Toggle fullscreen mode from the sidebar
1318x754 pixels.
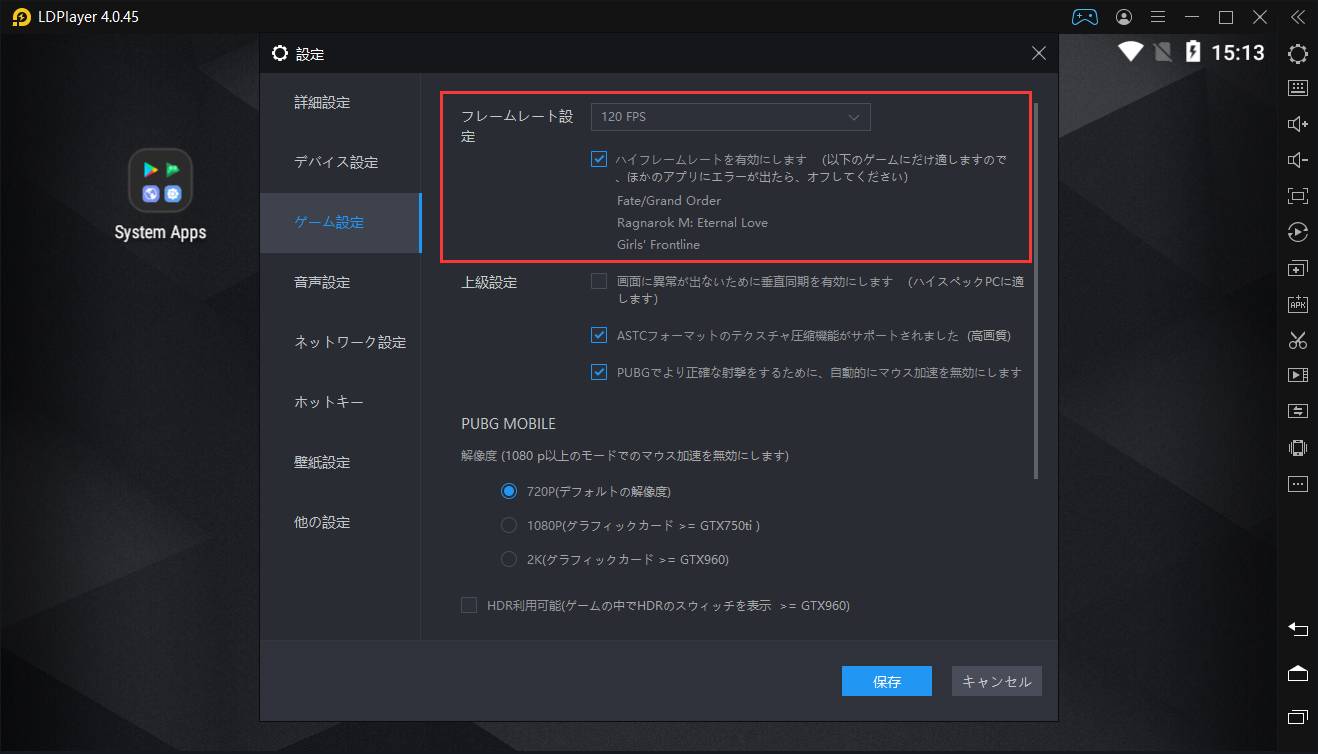tap(1297, 195)
